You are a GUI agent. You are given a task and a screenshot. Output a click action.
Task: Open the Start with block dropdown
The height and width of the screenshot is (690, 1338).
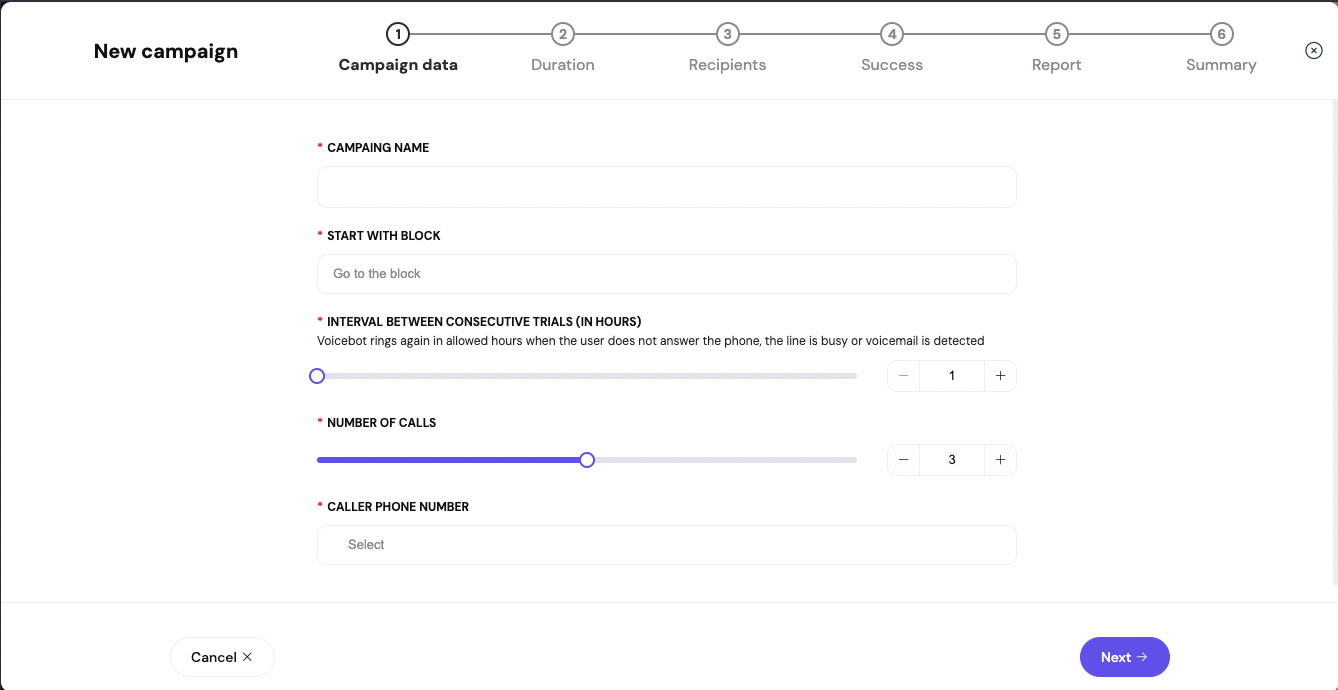(x=666, y=274)
